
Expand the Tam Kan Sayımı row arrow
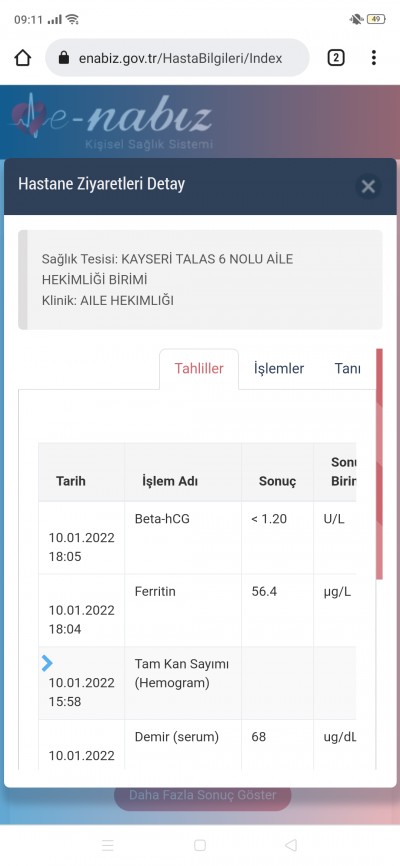click(47, 664)
